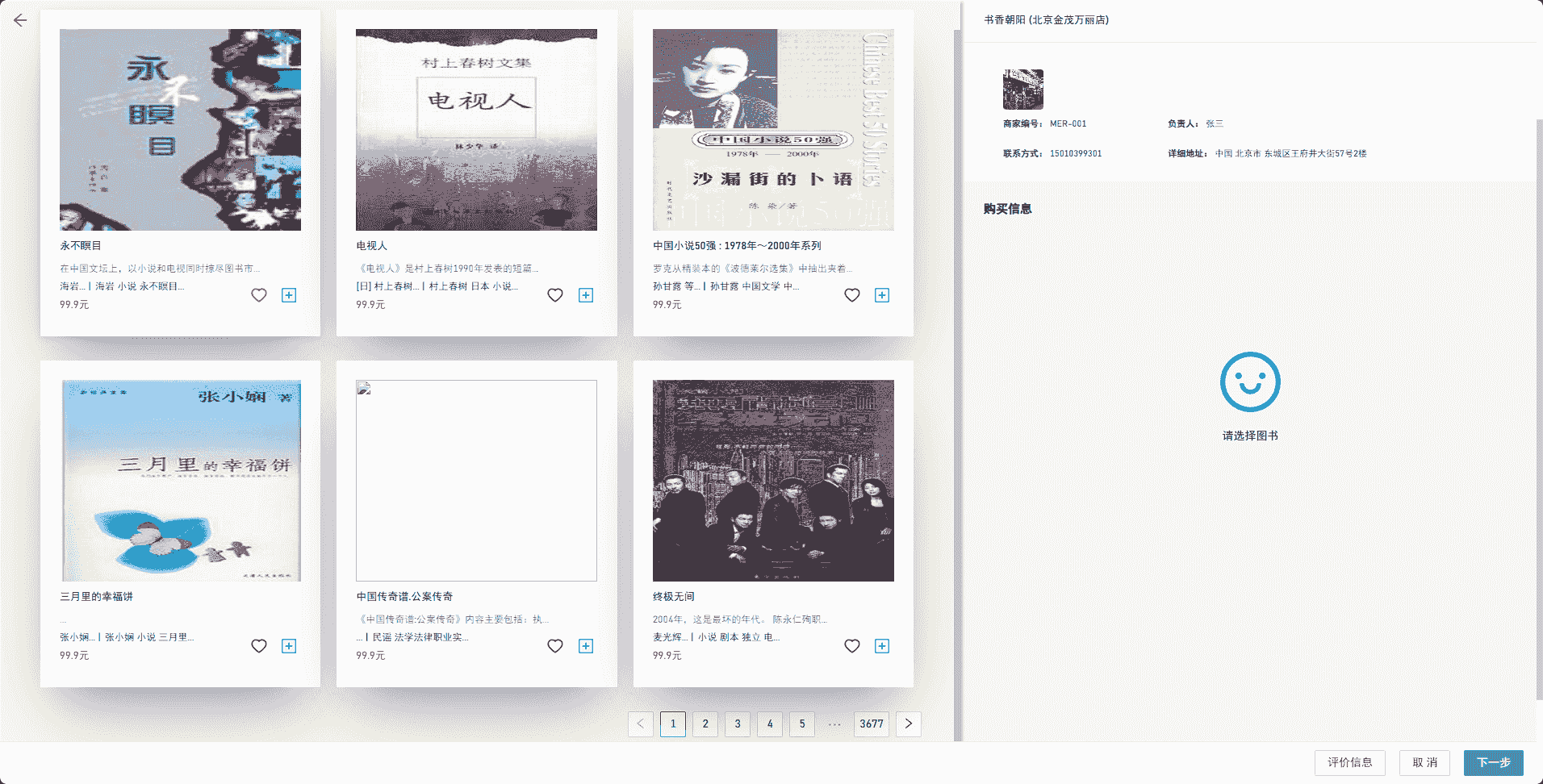Image resolution: width=1543 pixels, height=784 pixels.
Task: Jump to the last page 3677
Action: click(872, 724)
